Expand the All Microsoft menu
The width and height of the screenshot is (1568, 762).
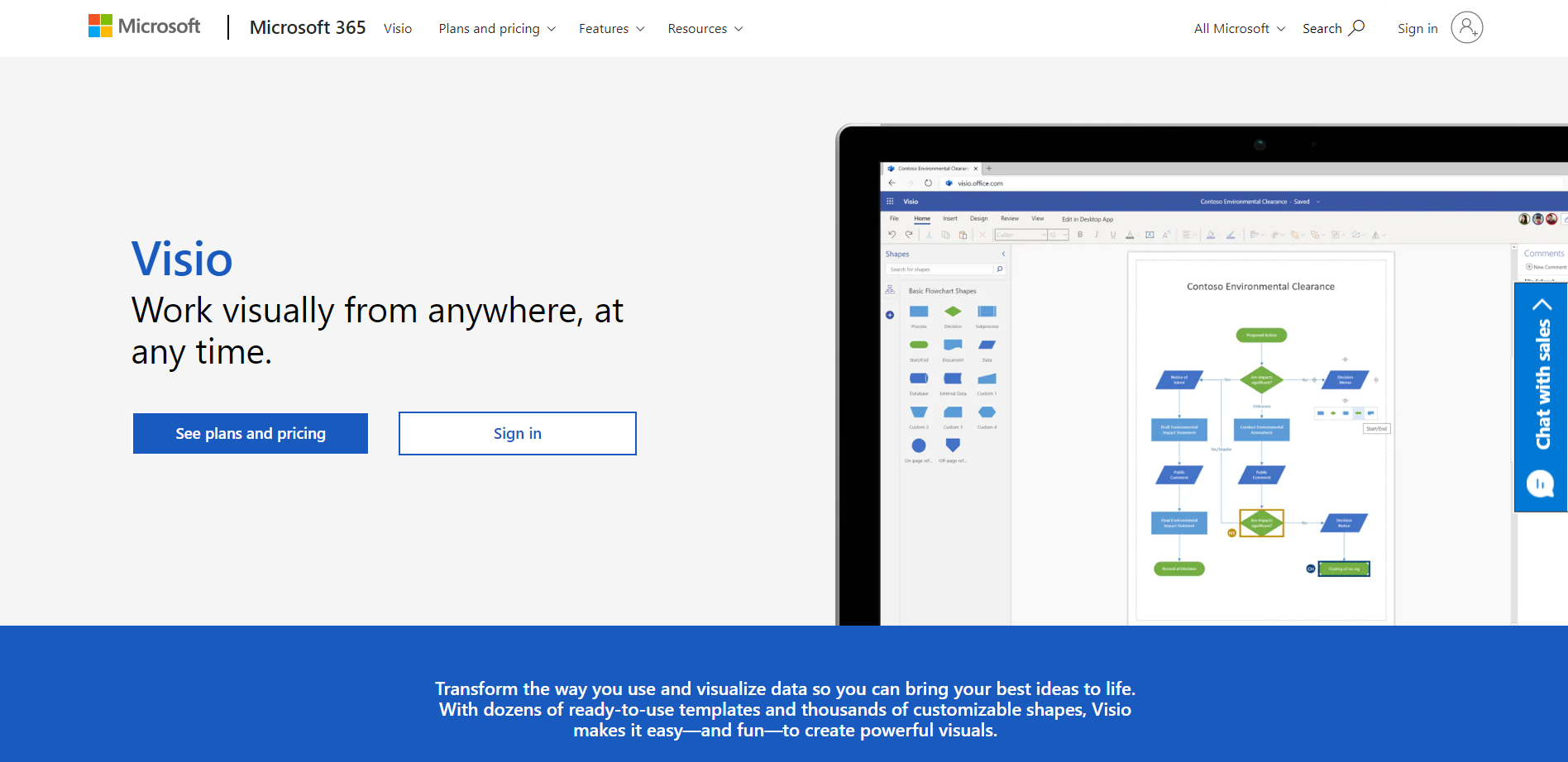point(1240,28)
